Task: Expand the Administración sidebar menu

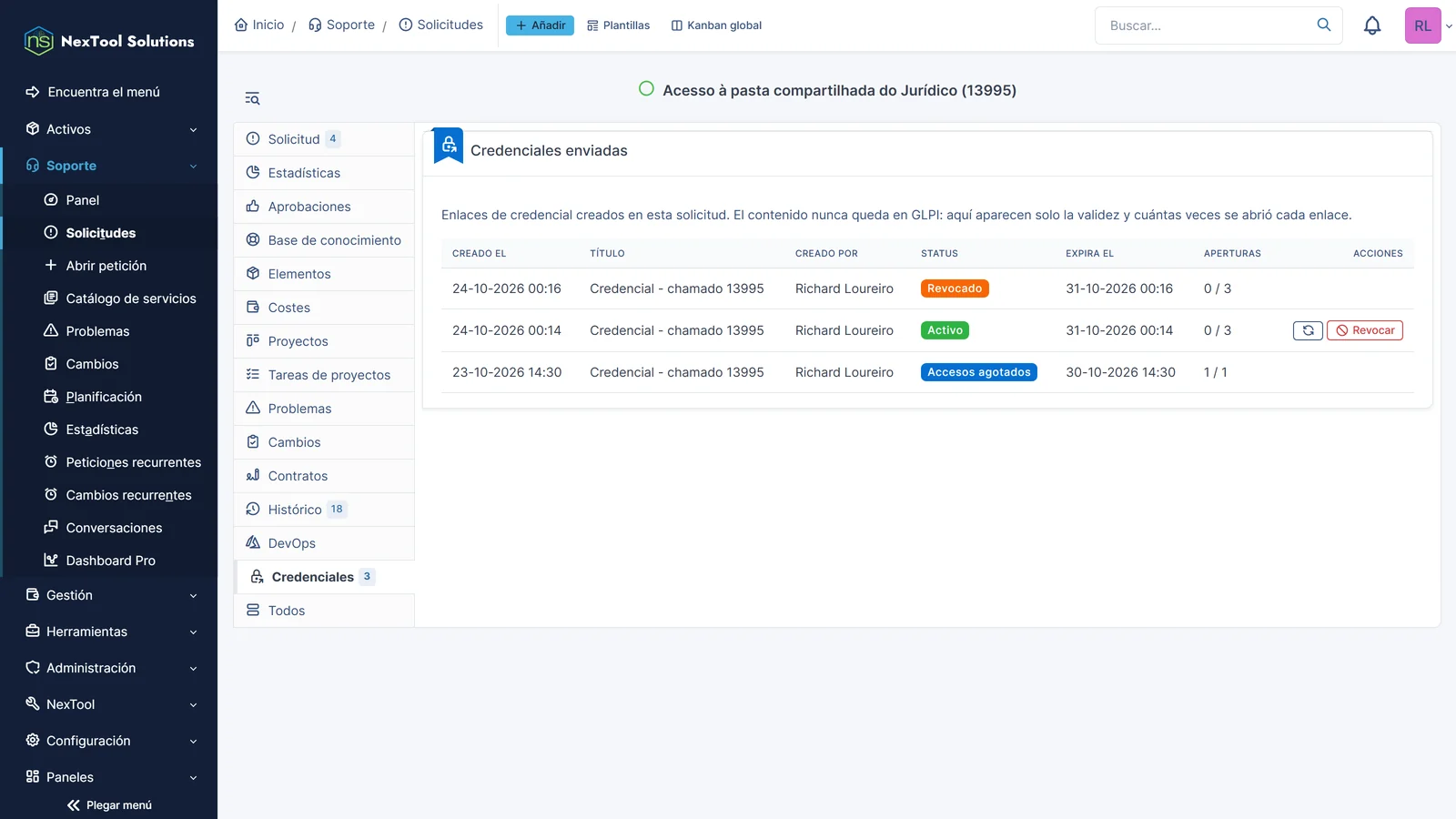Action: tap(109, 668)
